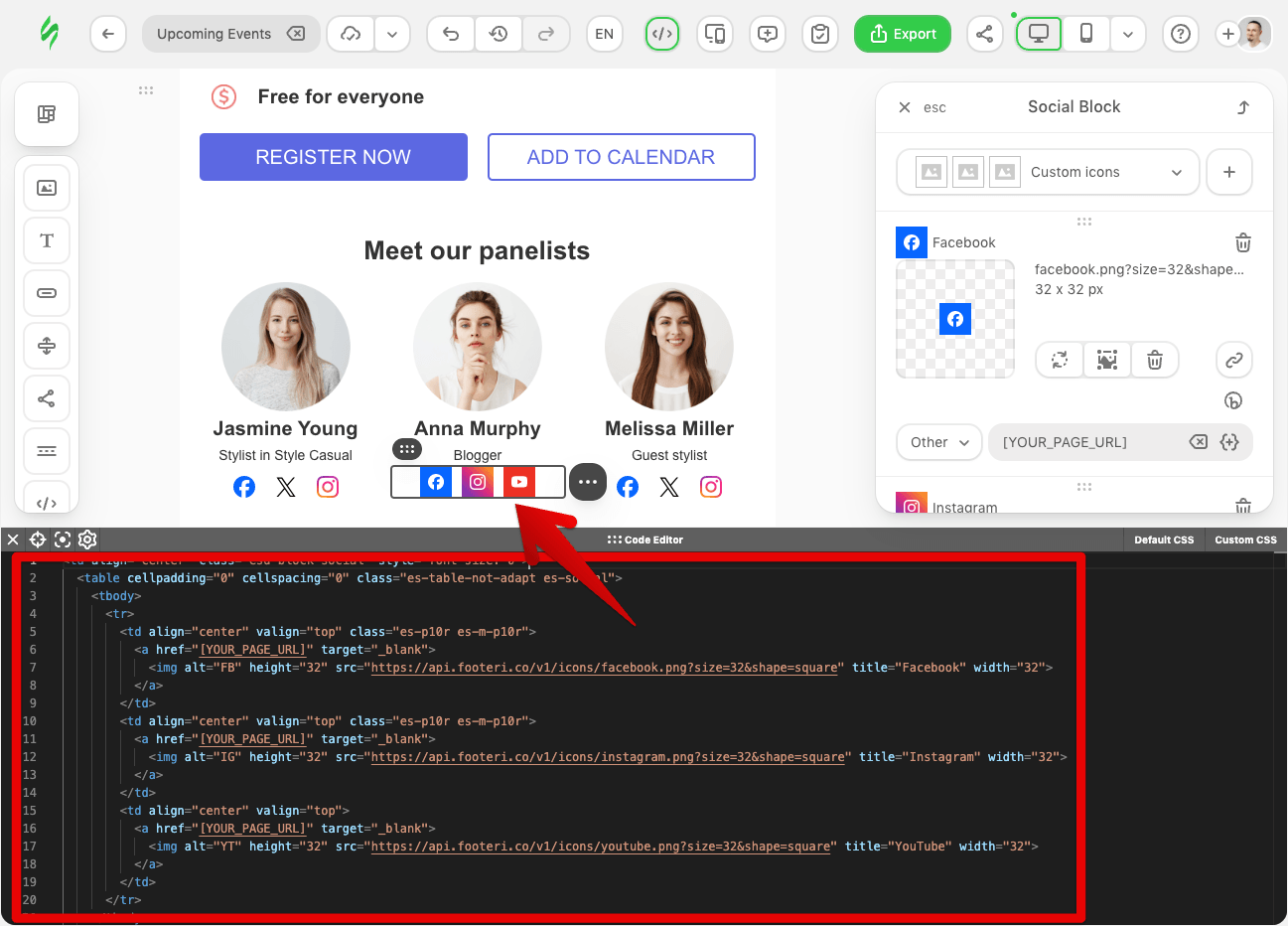Switch to mobile view mode
This screenshot has width=1288, height=926.
pyautogui.click(x=1086, y=34)
